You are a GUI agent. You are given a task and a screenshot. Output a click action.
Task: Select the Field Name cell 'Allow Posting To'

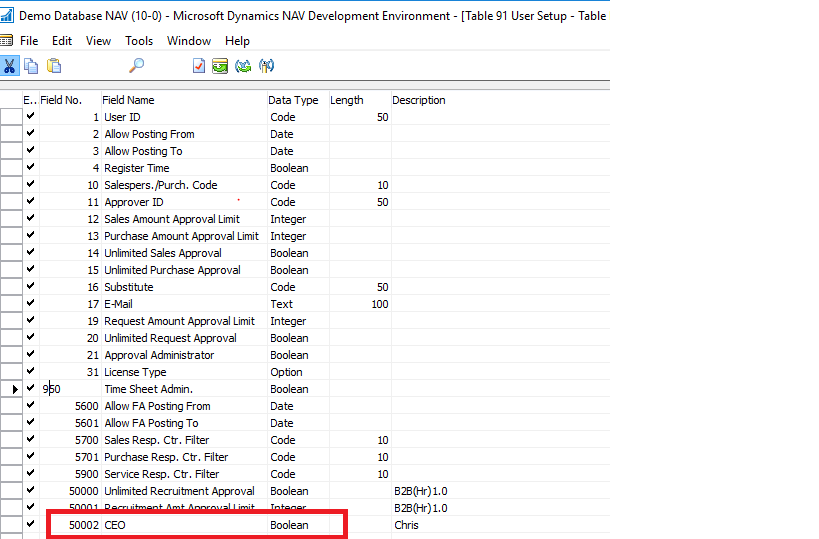point(184,151)
